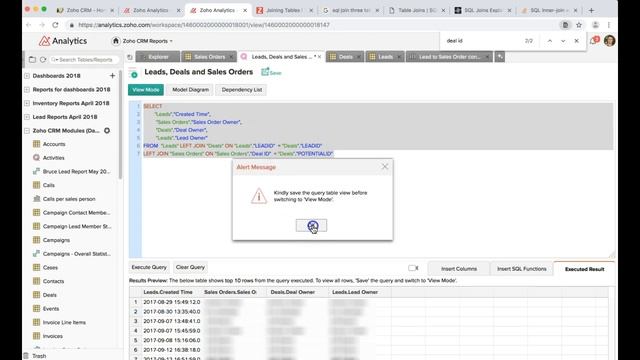Close the Deals tab
The width and height of the screenshot is (640, 360).
coord(358,57)
